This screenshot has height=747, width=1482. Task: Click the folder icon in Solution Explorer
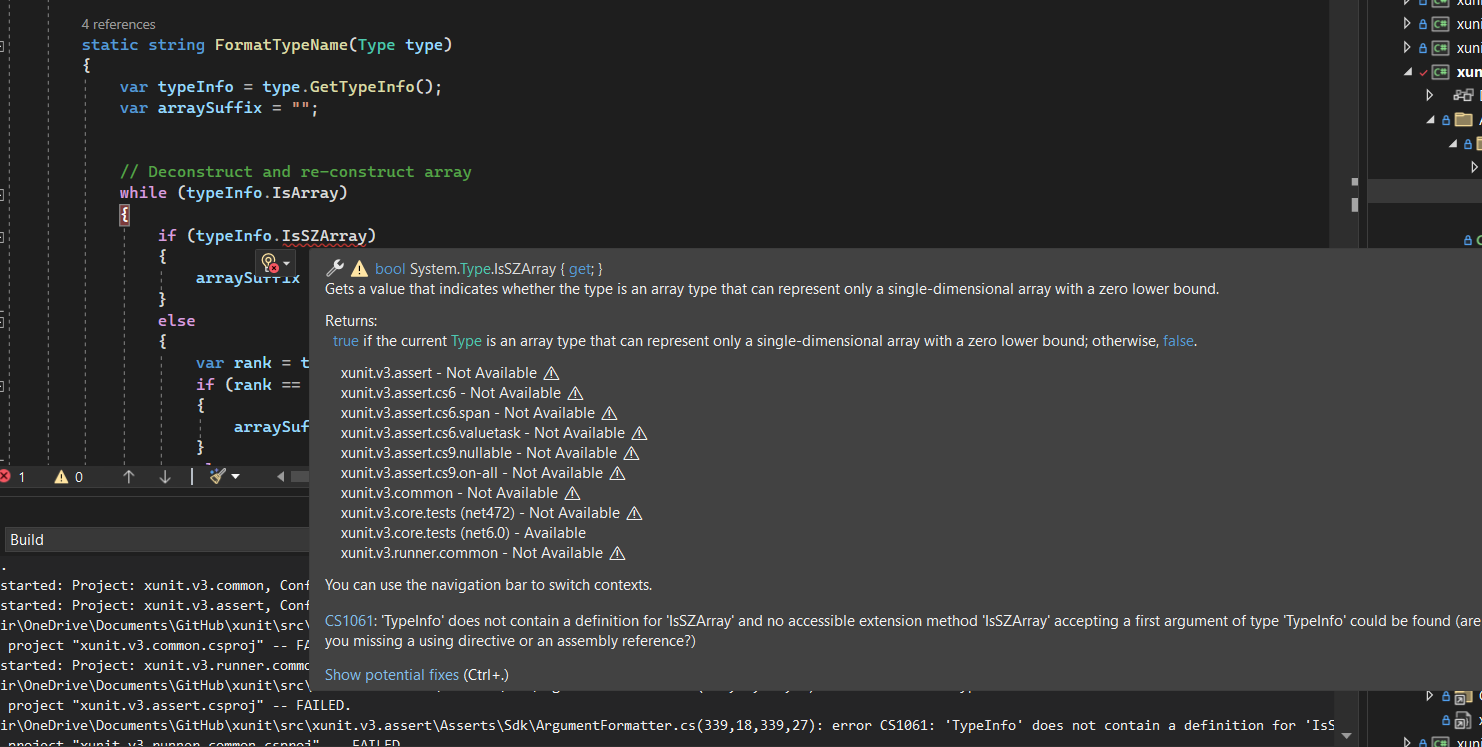[x=1463, y=119]
